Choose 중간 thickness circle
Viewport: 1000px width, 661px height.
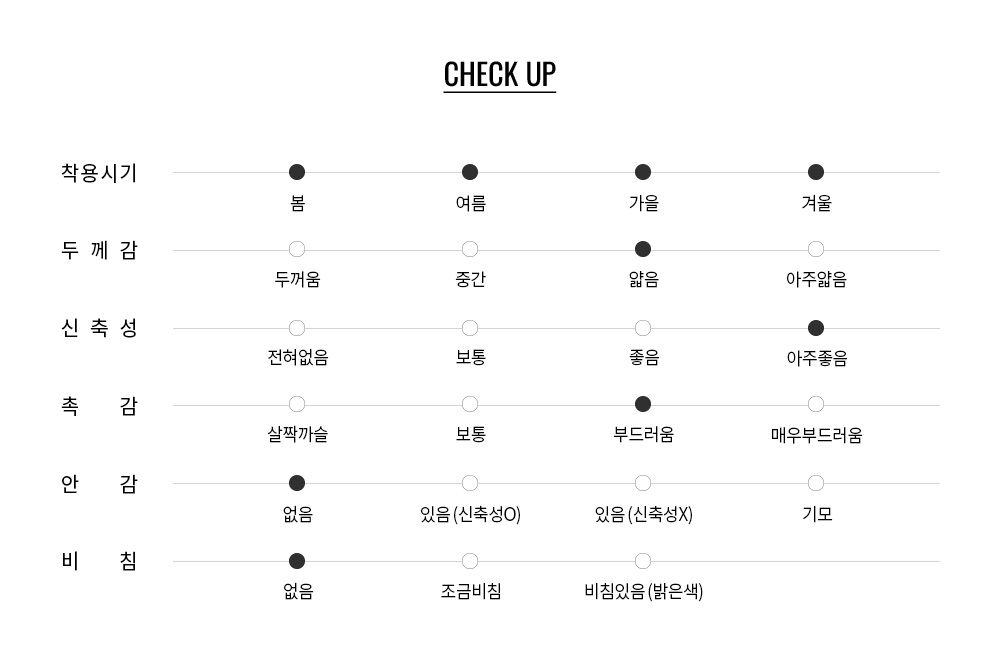pyautogui.click(x=470, y=249)
